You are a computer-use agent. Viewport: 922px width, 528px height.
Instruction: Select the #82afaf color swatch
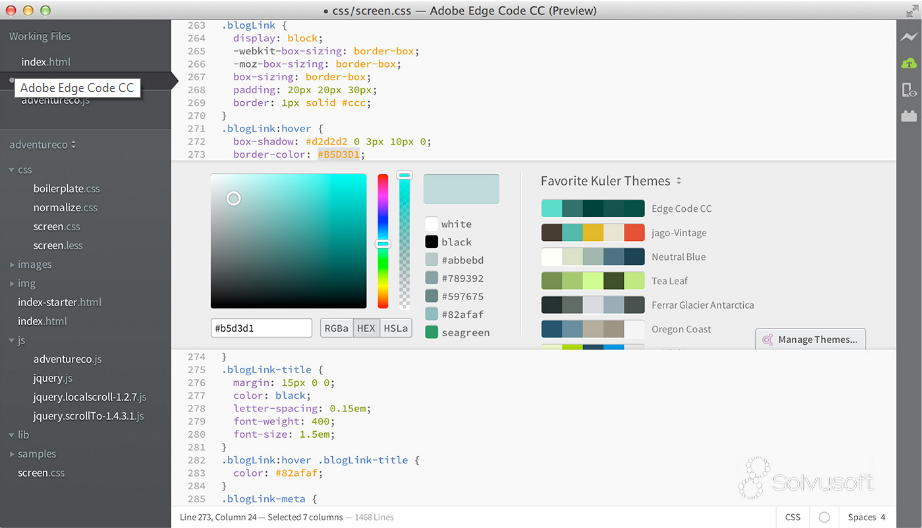click(x=432, y=314)
